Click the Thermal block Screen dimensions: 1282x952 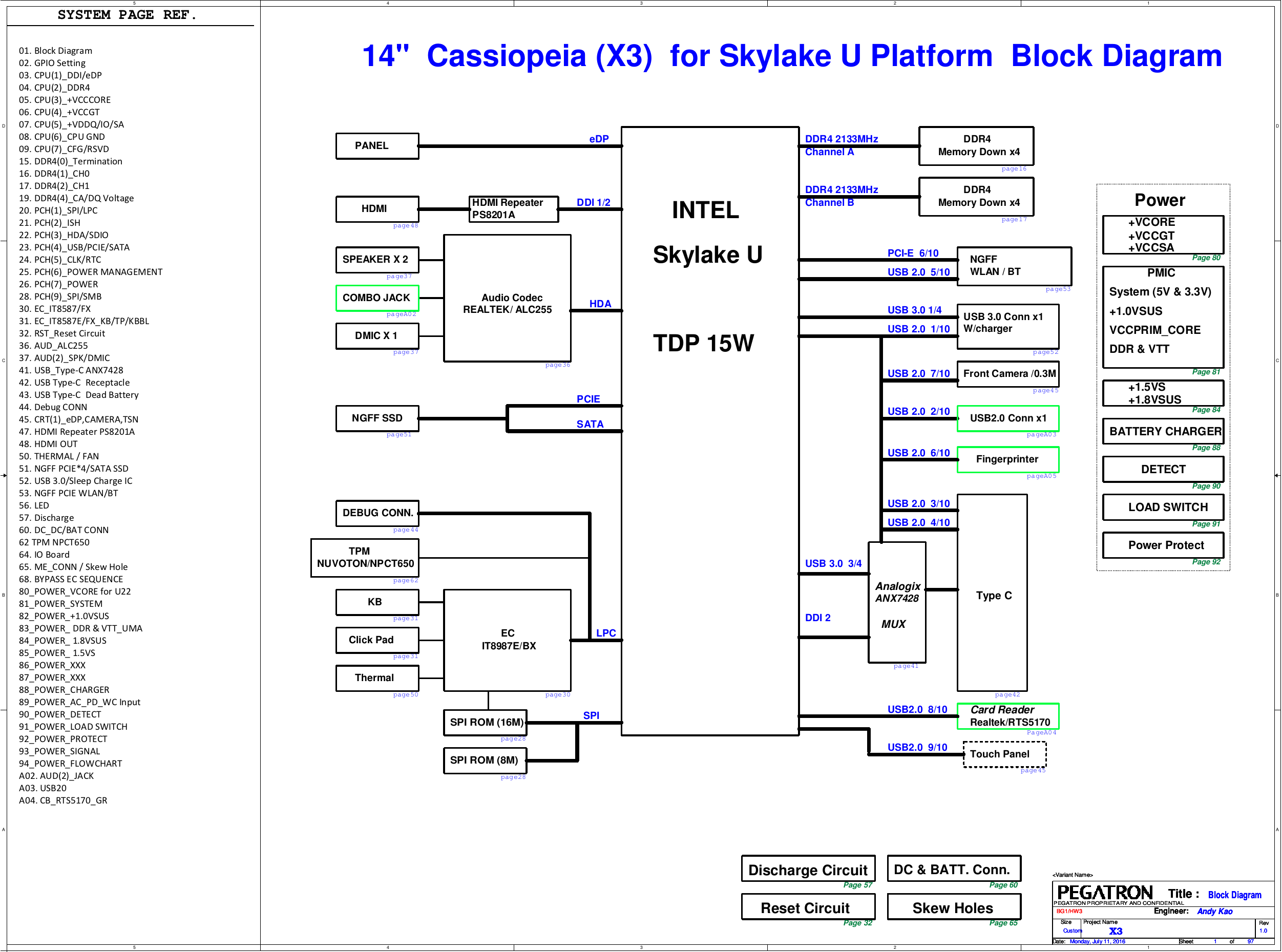pos(377,678)
